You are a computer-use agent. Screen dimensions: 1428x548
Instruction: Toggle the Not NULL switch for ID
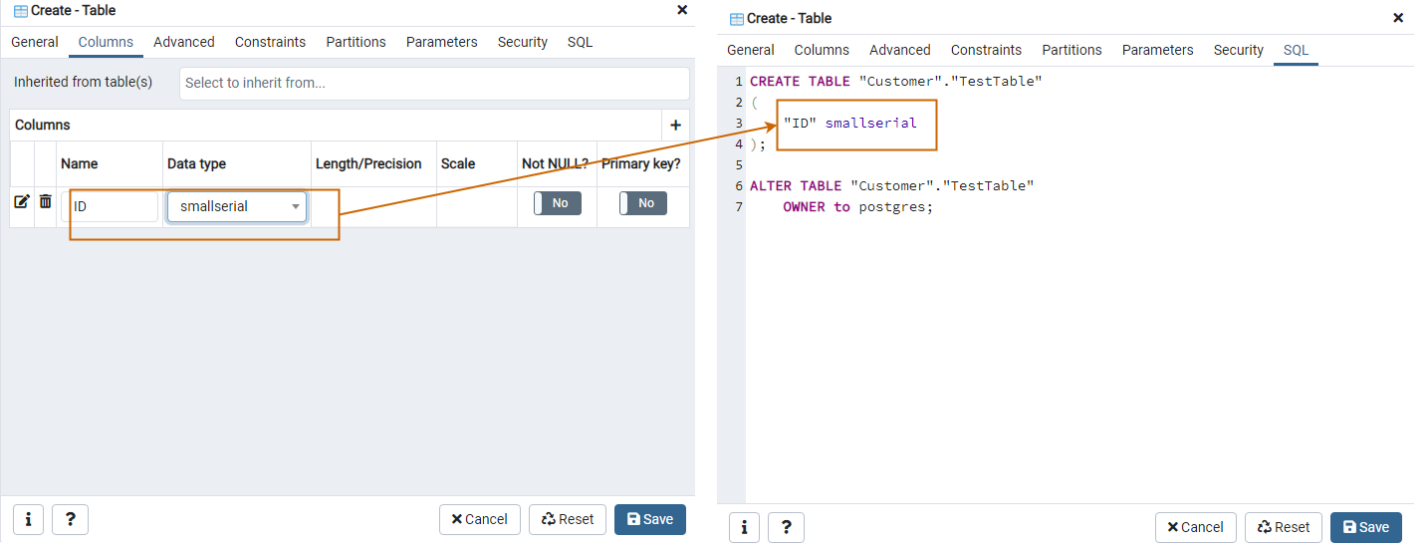(557, 203)
